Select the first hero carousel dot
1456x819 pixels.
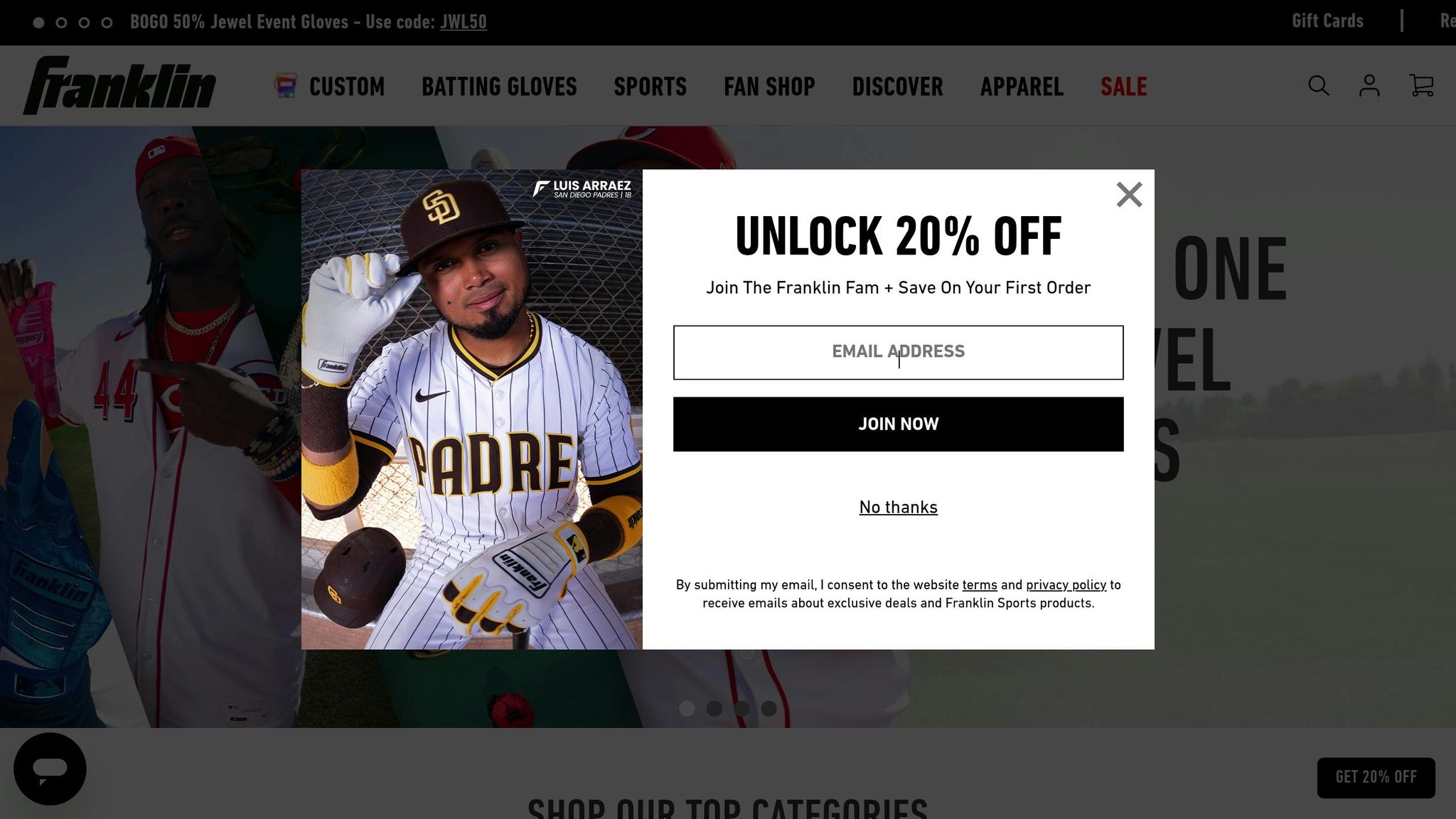point(687,708)
